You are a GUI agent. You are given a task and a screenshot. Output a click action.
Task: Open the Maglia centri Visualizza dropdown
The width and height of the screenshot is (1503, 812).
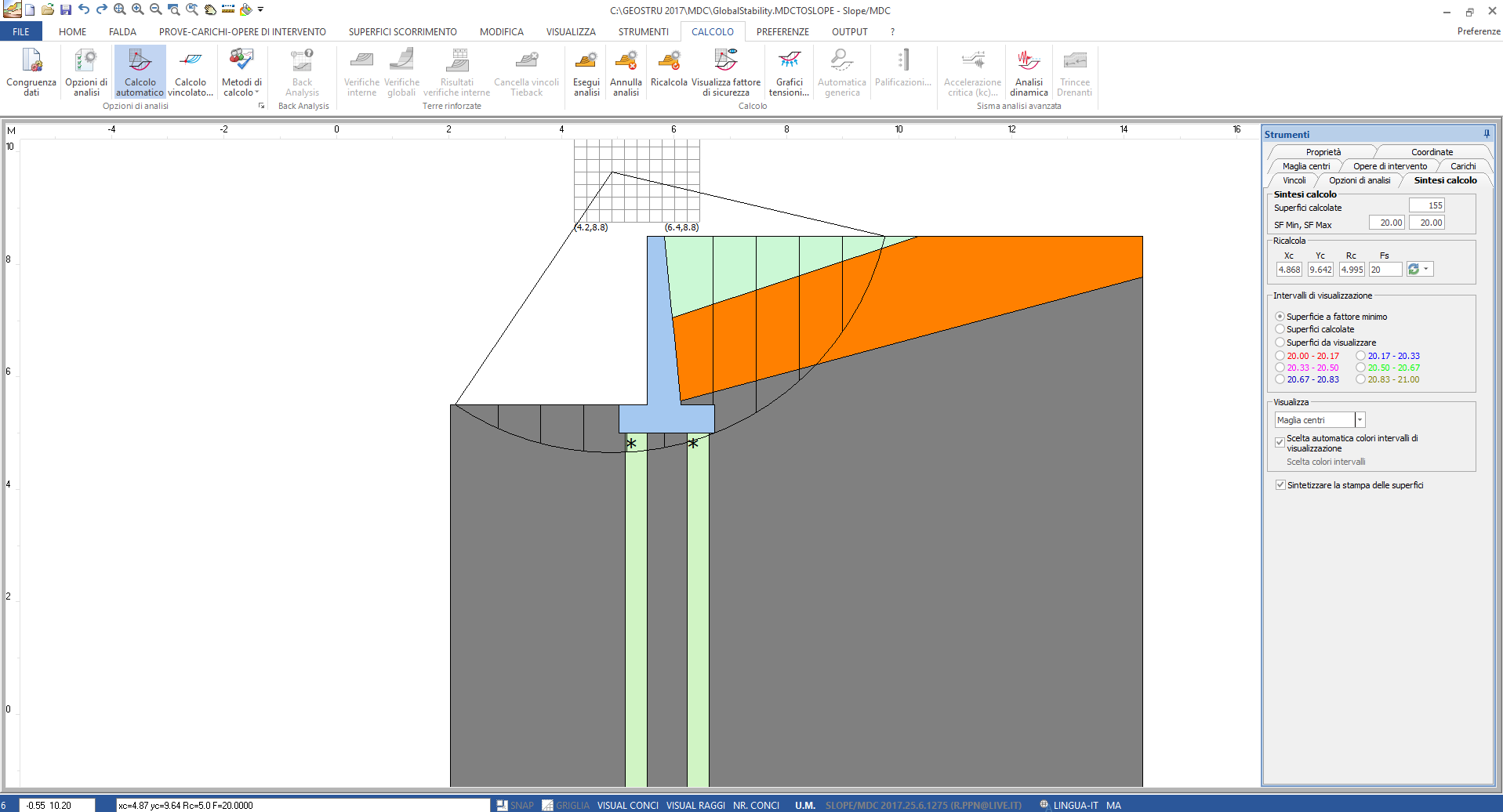[x=1360, y=420]
